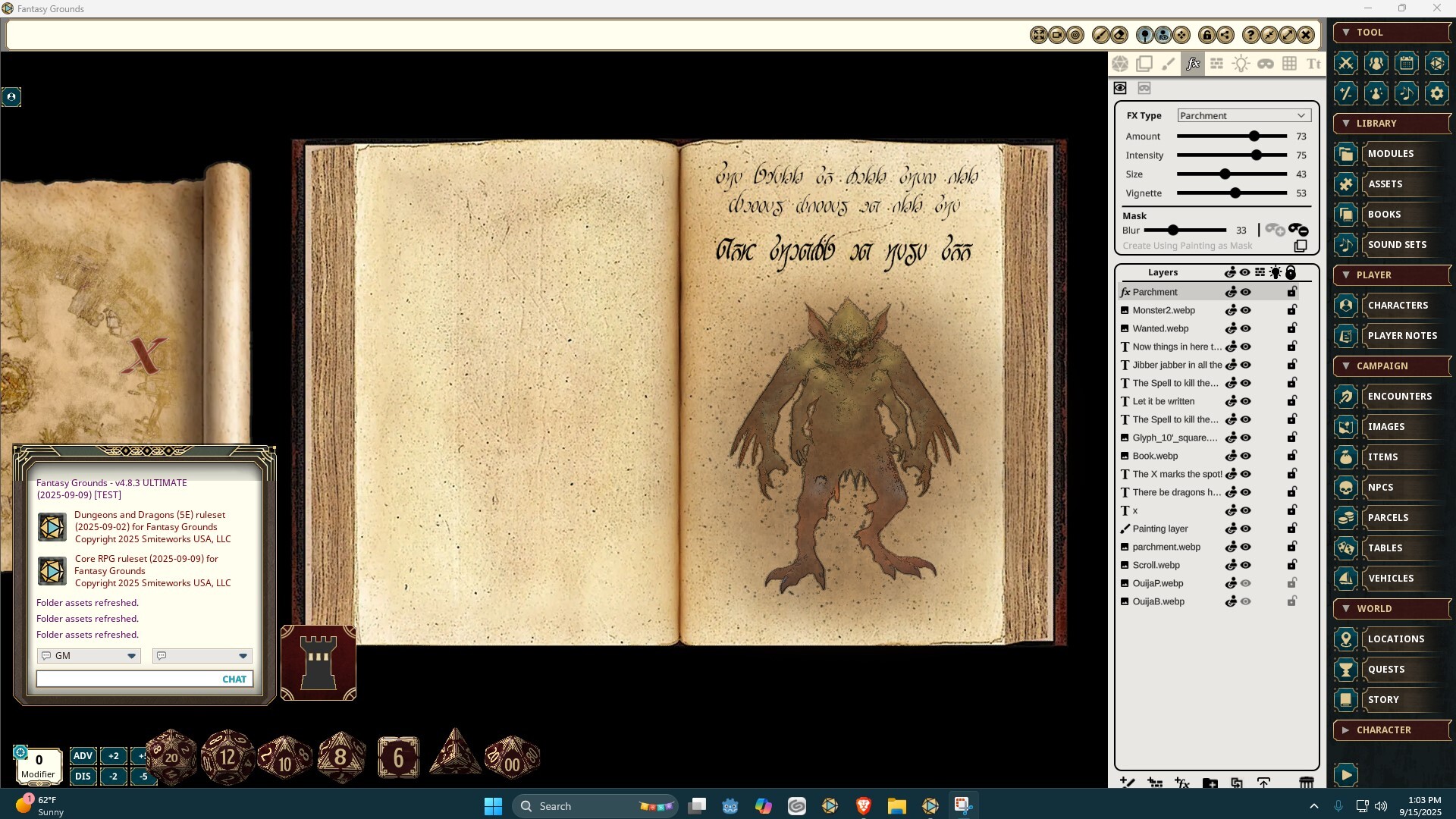Viewport: 1456px width, 819px height.
Task: Open the ENCOUNTERS sidebar entry
Action: pyautogui.click(x=1399, y=397)
